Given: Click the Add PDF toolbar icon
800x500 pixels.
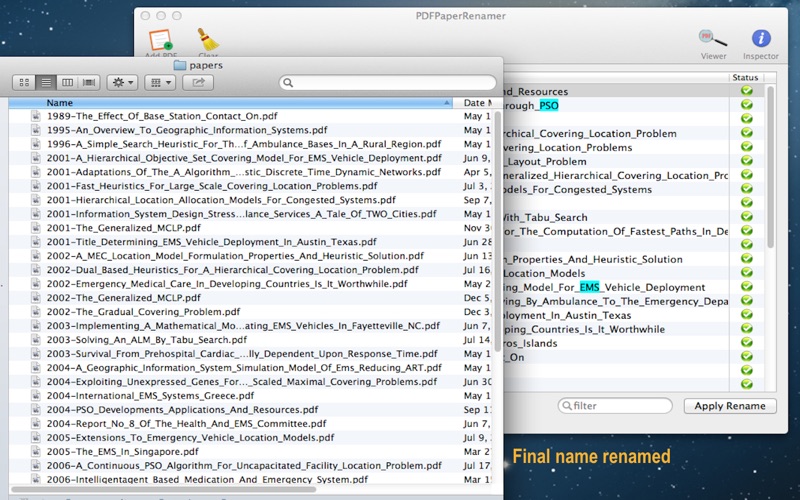Looking at the screenshot, I should pyautogui.click(x=160, y=42).
